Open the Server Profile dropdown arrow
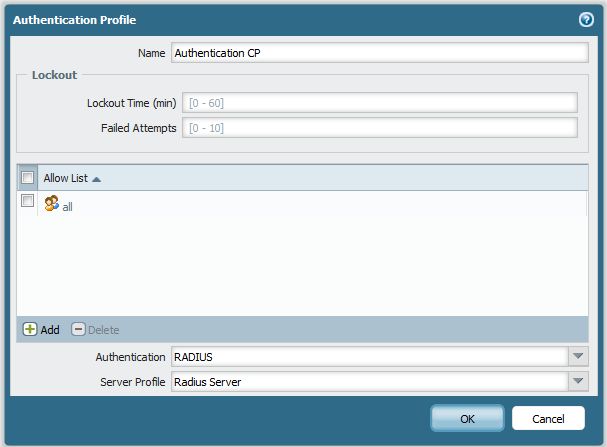The height and width of the screenshot is (447, 607). point(578,382)
